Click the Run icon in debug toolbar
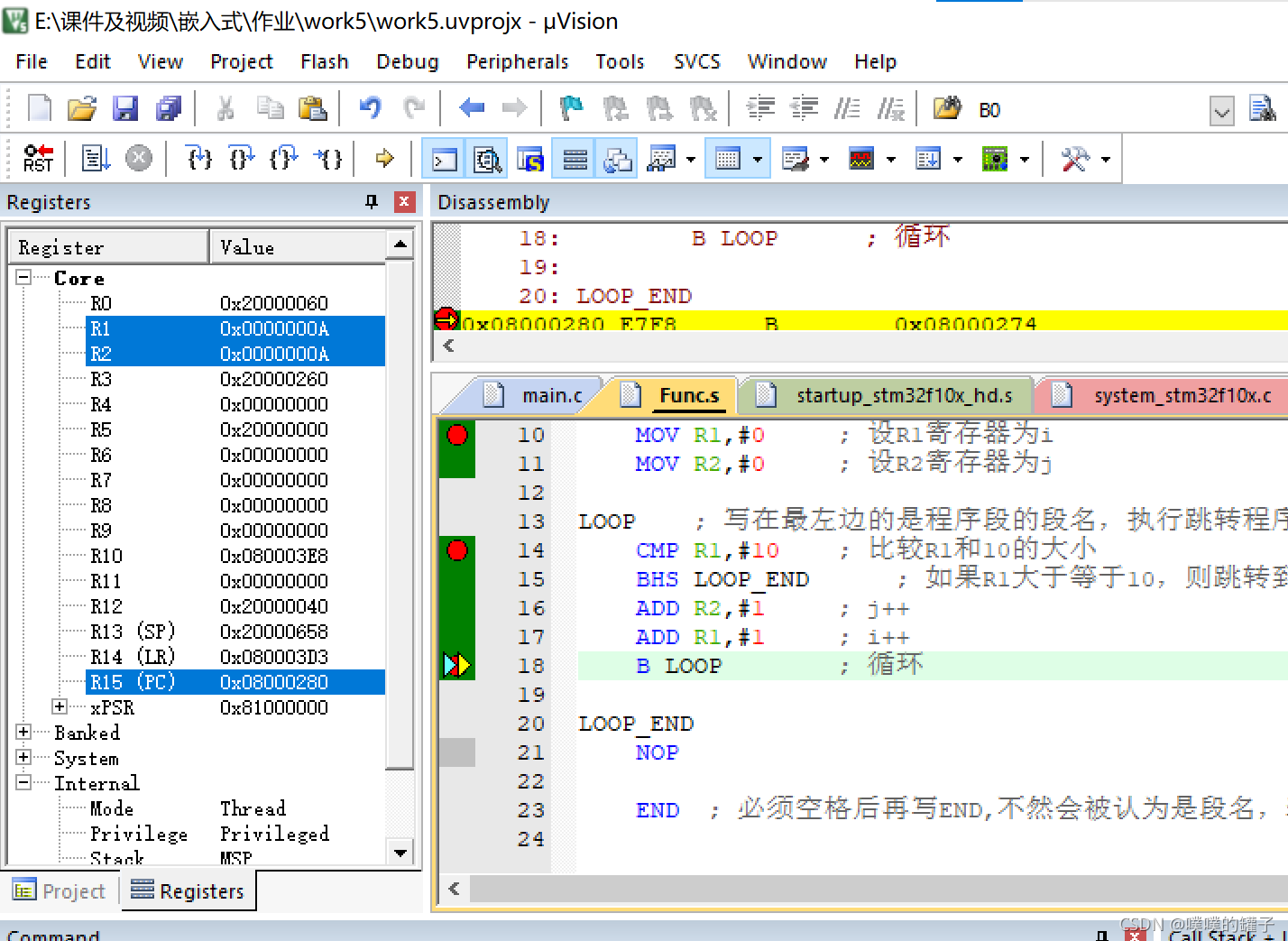Image resolution: width=1288 pixels, height=941 pixels. (95, 159)
